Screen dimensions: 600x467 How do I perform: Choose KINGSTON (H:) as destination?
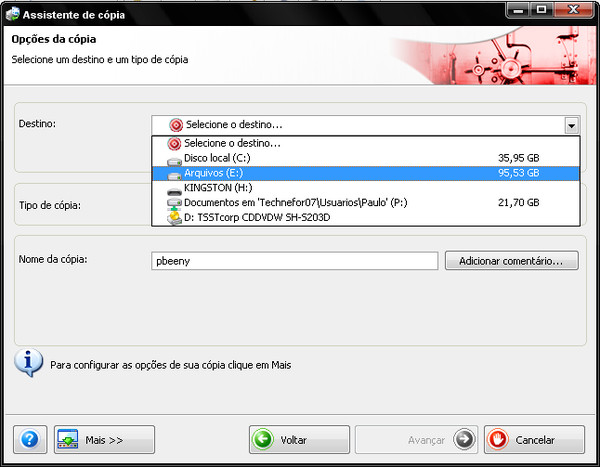point(366,188)
